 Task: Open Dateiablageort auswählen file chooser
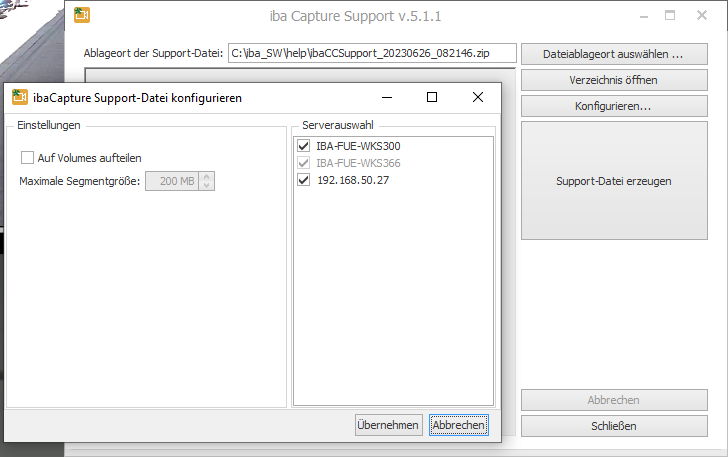[x=615, y=53]
